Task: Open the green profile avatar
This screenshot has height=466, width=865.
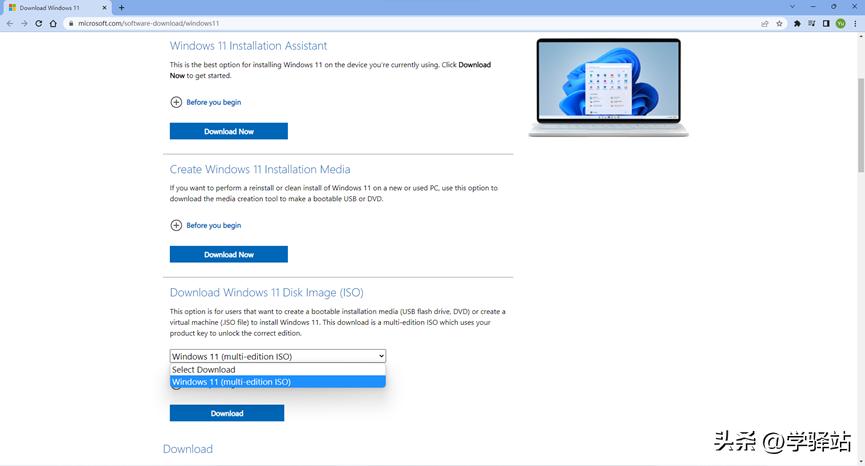Action: tap(841, 24)
